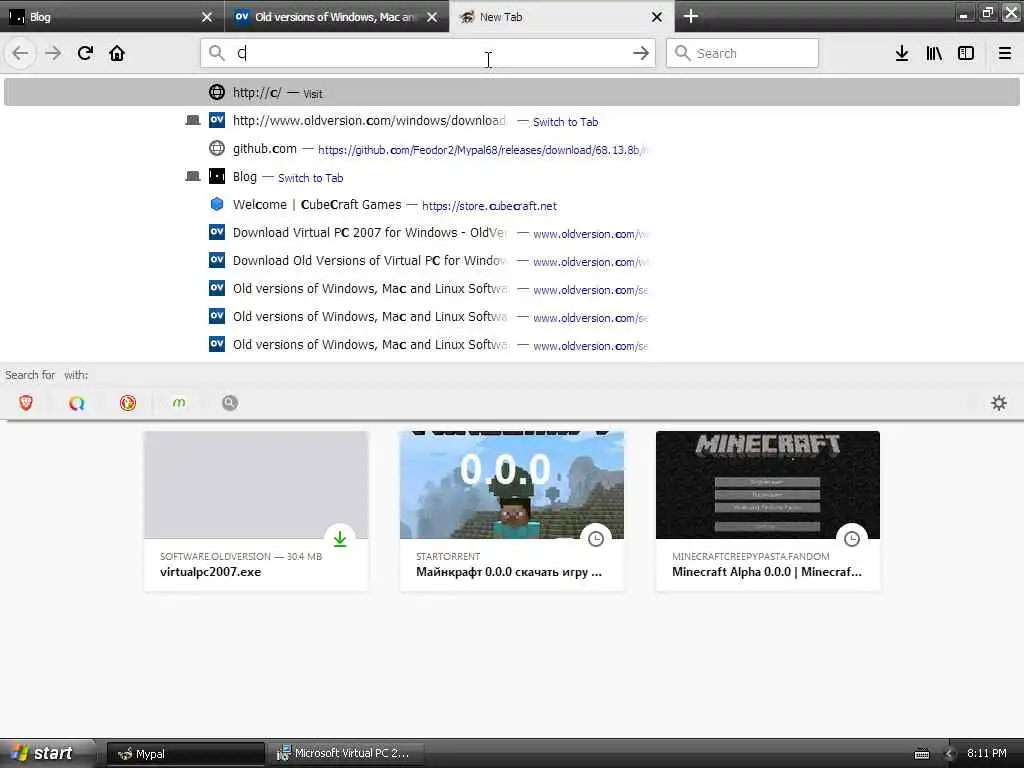Expand hidden tray icons chevron
This screenshot has height=768, width=1024.
click(949, 754)
